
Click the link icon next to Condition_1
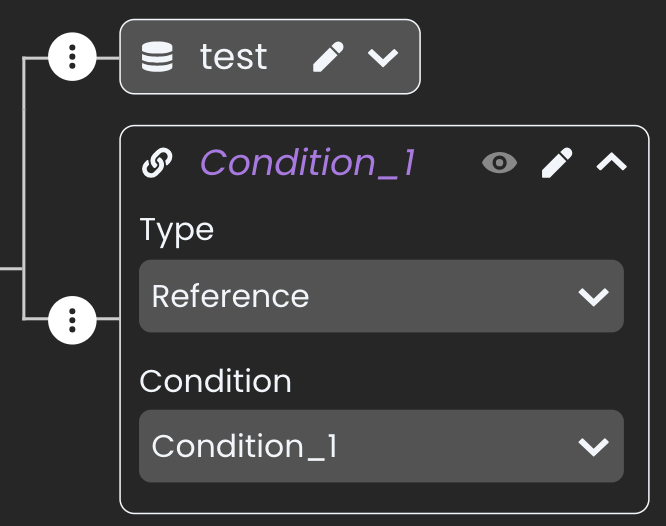point(157,163)
